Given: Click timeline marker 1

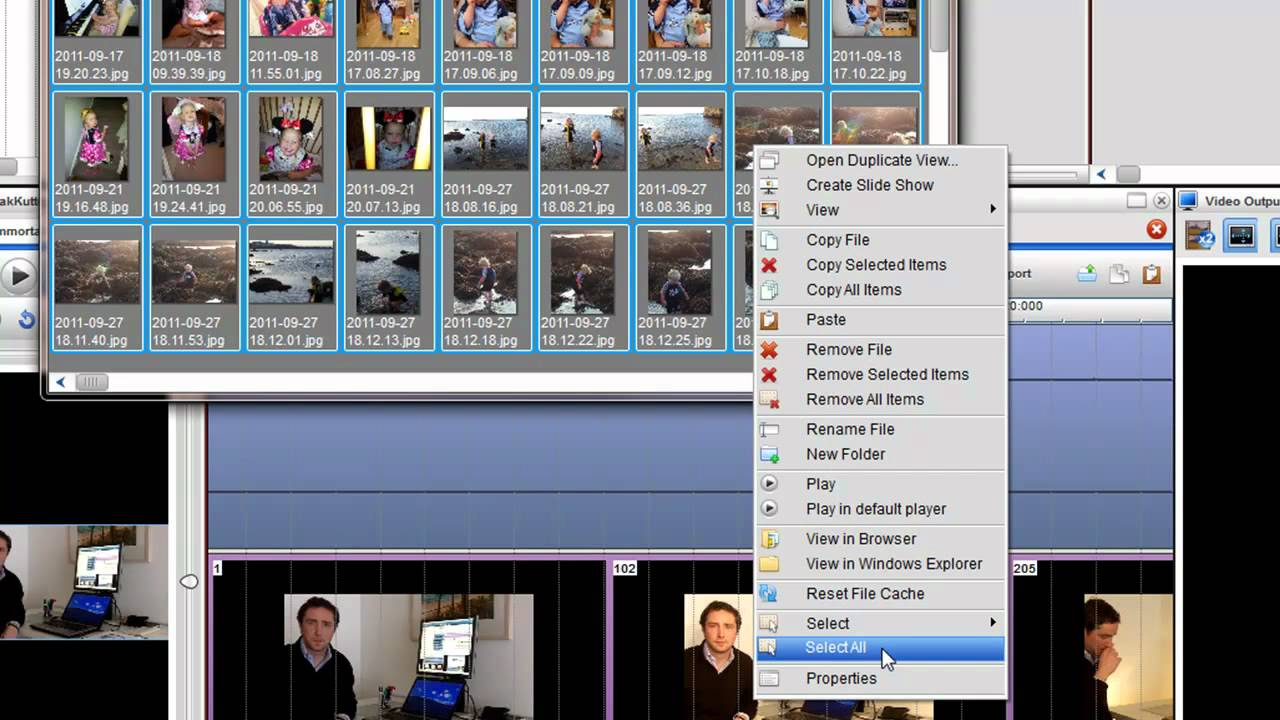Looking at the screenshot, I should tap(217, 568).
